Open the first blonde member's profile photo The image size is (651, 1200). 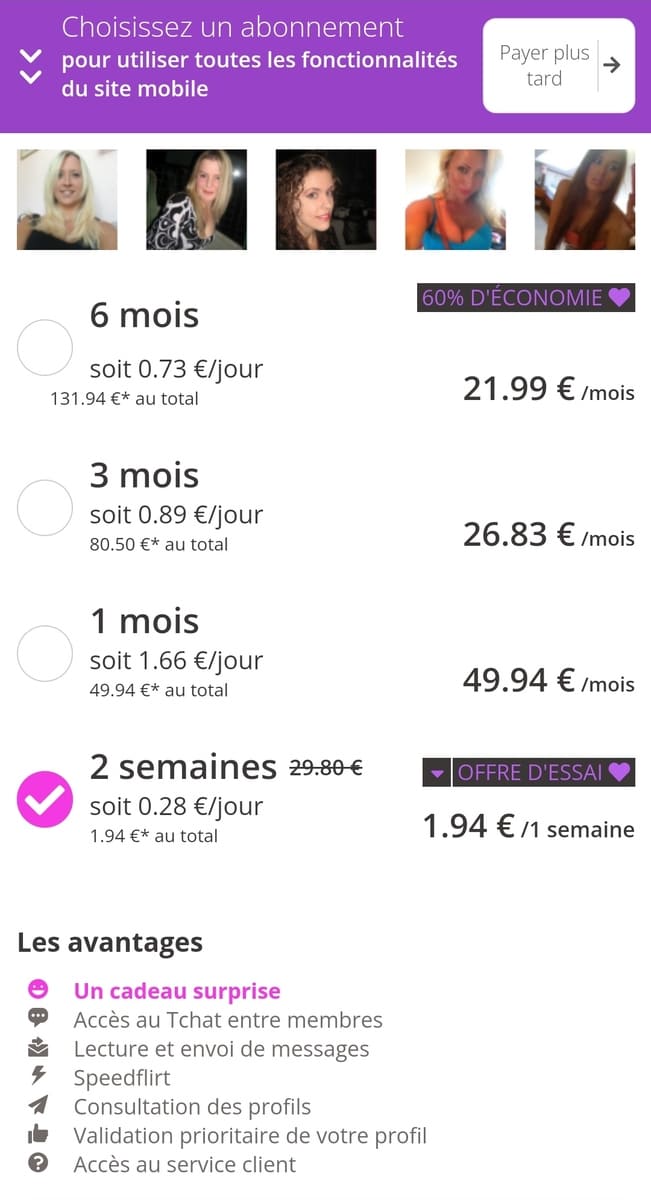pos(66,198)
